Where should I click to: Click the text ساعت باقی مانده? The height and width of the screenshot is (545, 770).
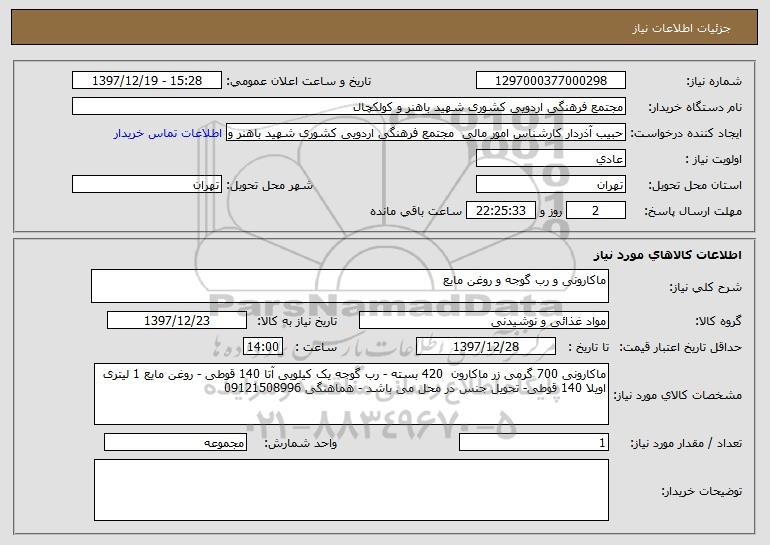click(416, 211)
